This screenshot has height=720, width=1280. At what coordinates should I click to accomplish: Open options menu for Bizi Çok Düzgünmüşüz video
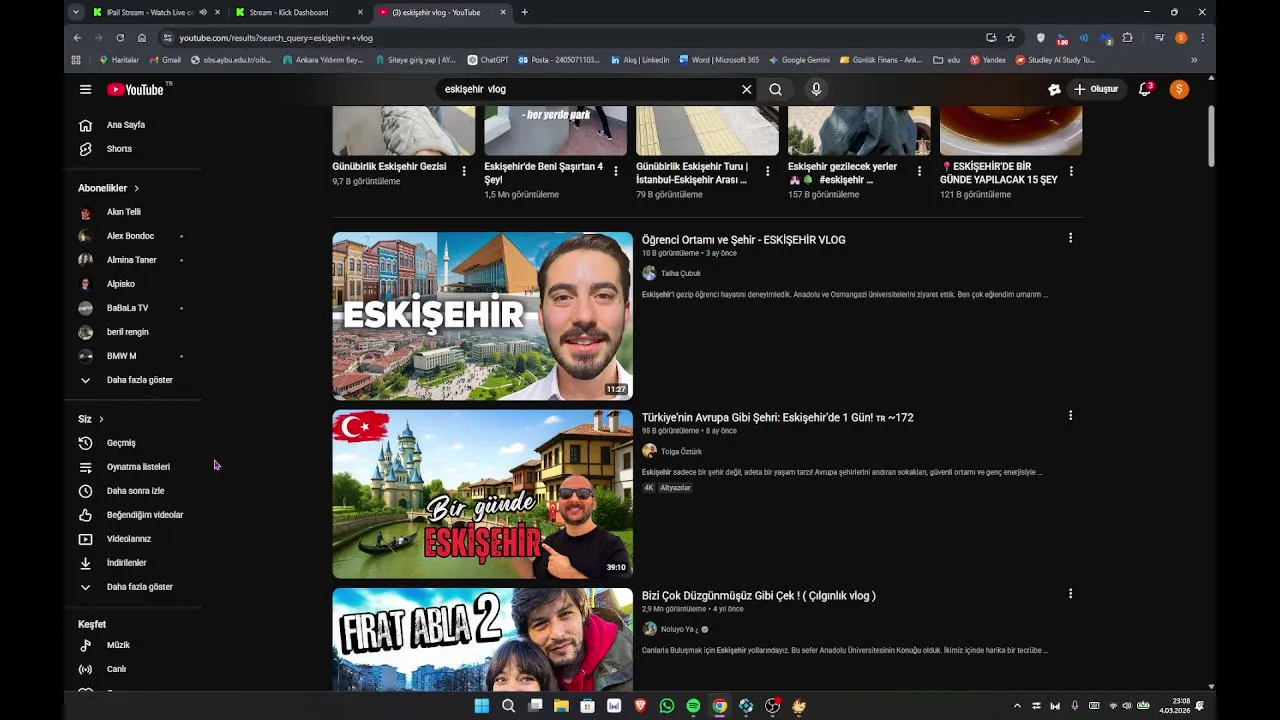coord(1070,594)
